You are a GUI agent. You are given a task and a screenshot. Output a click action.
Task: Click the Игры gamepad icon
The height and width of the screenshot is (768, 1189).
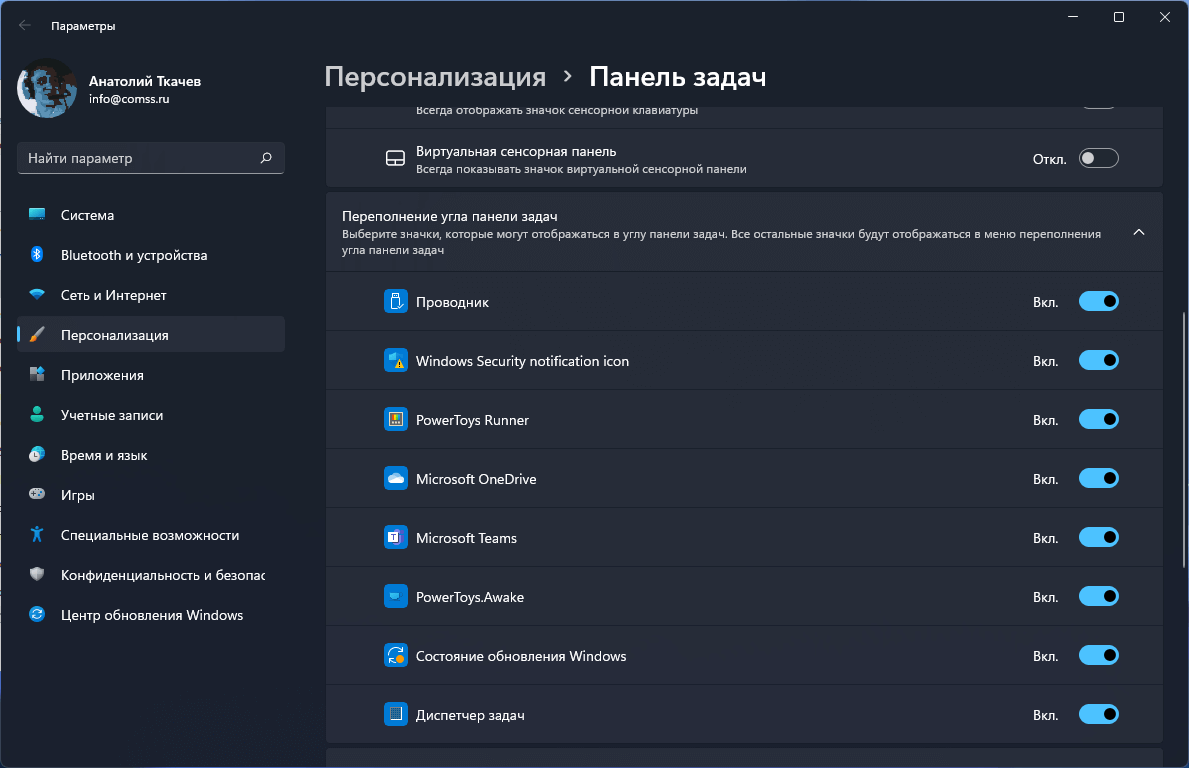click(x=36, y=494)
